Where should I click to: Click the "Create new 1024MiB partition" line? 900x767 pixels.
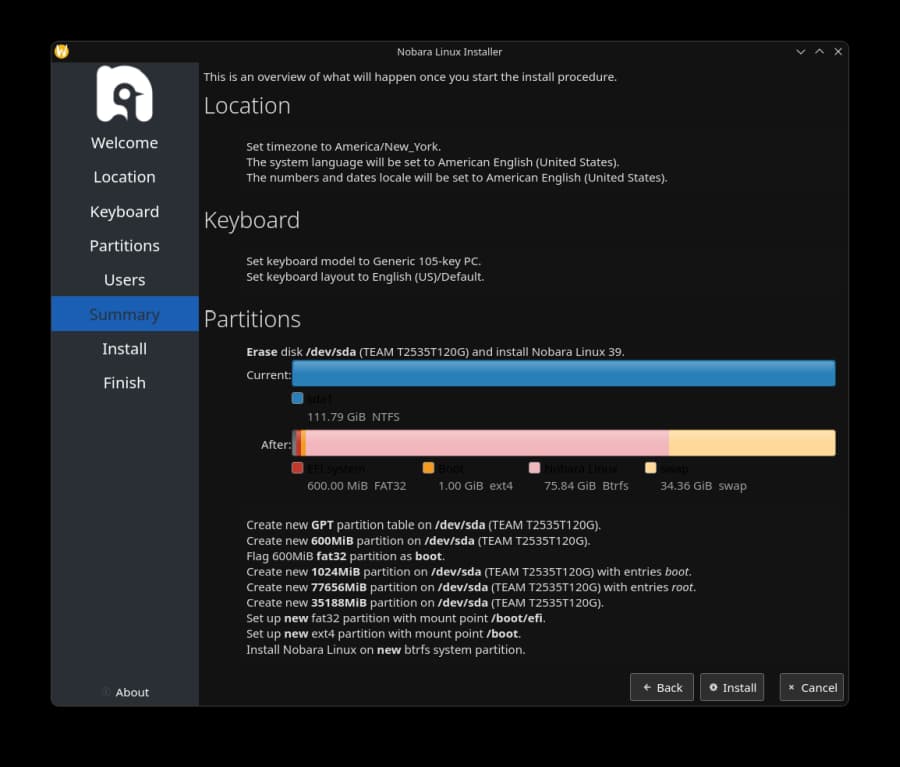tap(469, 572)
